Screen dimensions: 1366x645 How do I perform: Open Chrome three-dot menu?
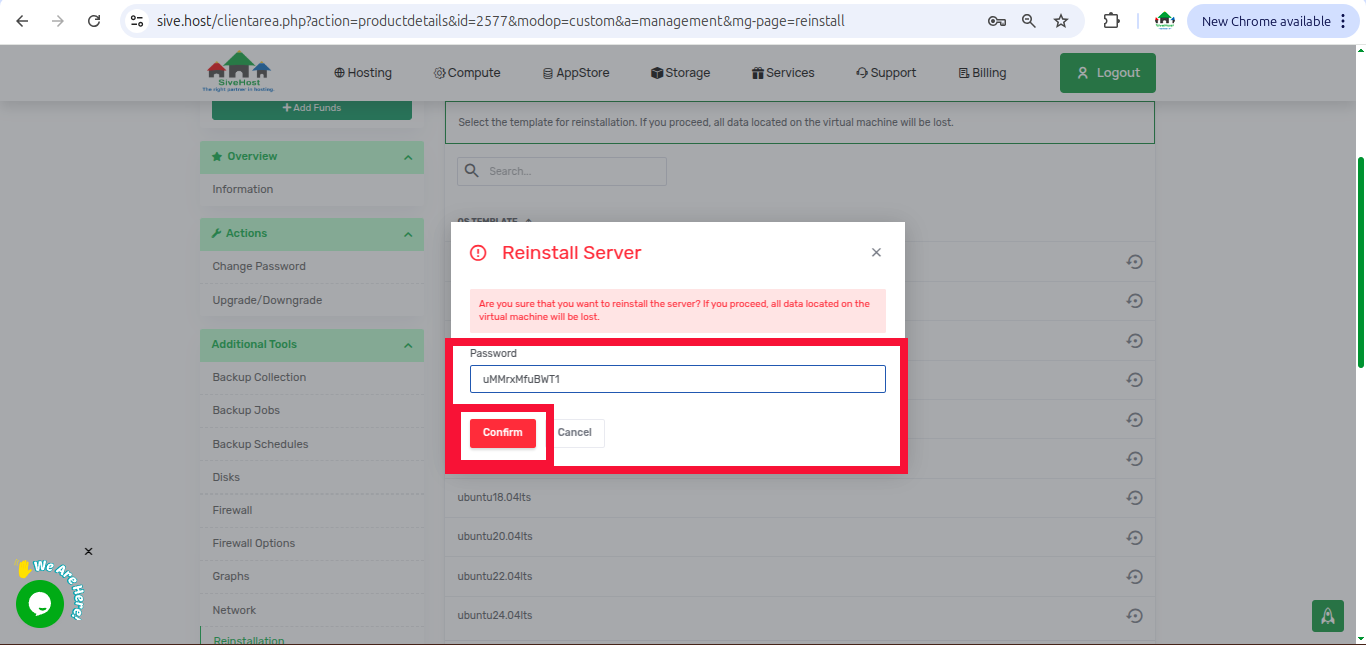click(1343, 21)
